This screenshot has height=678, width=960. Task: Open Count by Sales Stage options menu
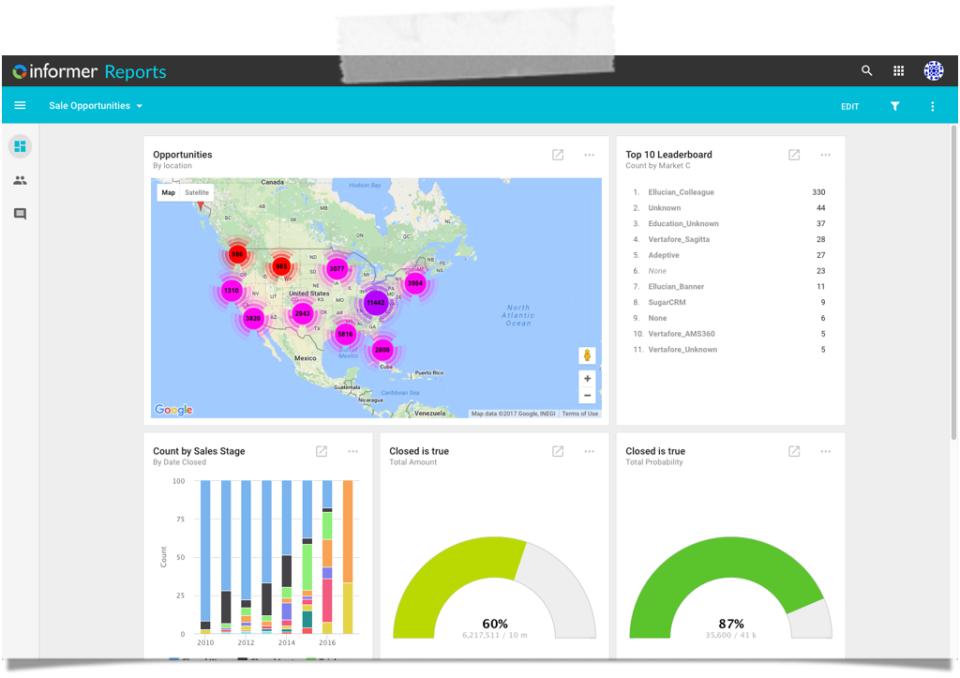pyautogui.click(x=353, y=451)
